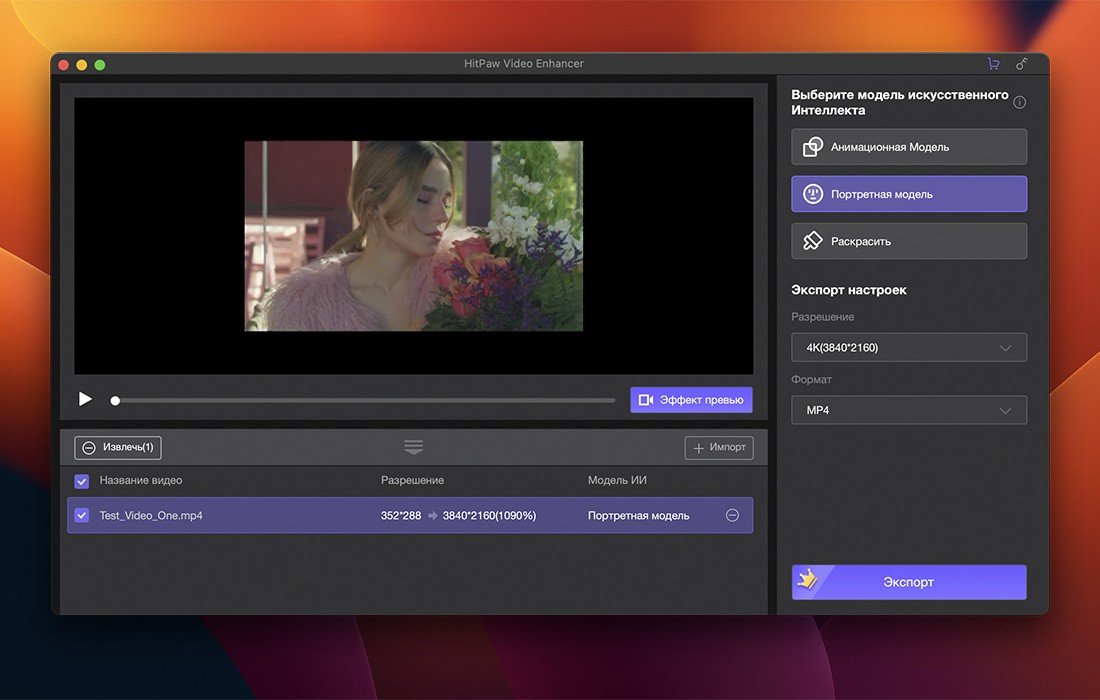Open the Формат MP4 dropdown
Image resolution: width=1100 pixels, height=700 pixels.
(908, 410)
